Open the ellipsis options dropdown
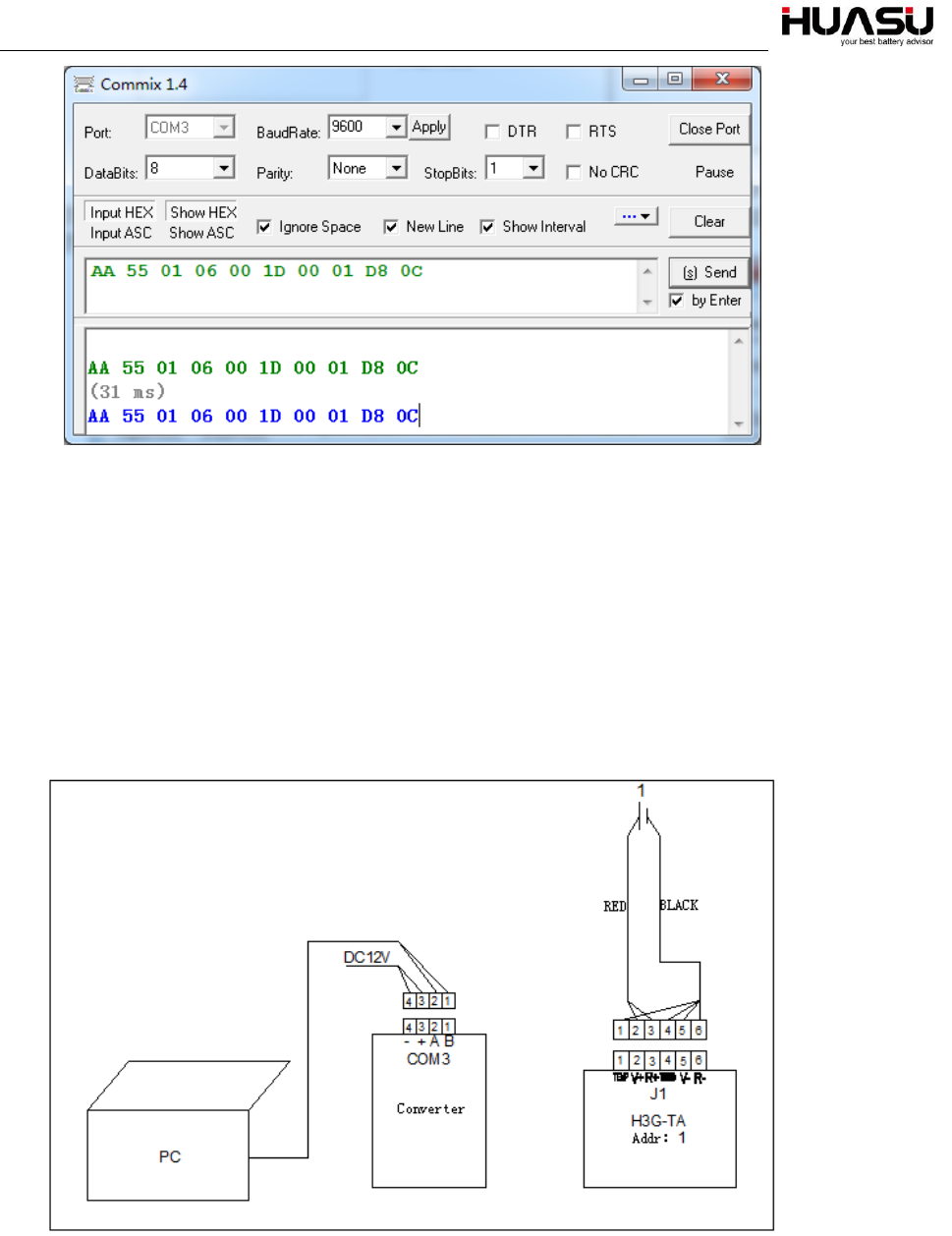This screenshot has width=952, height=1236. pyautogui.click(x=636, y=216)
